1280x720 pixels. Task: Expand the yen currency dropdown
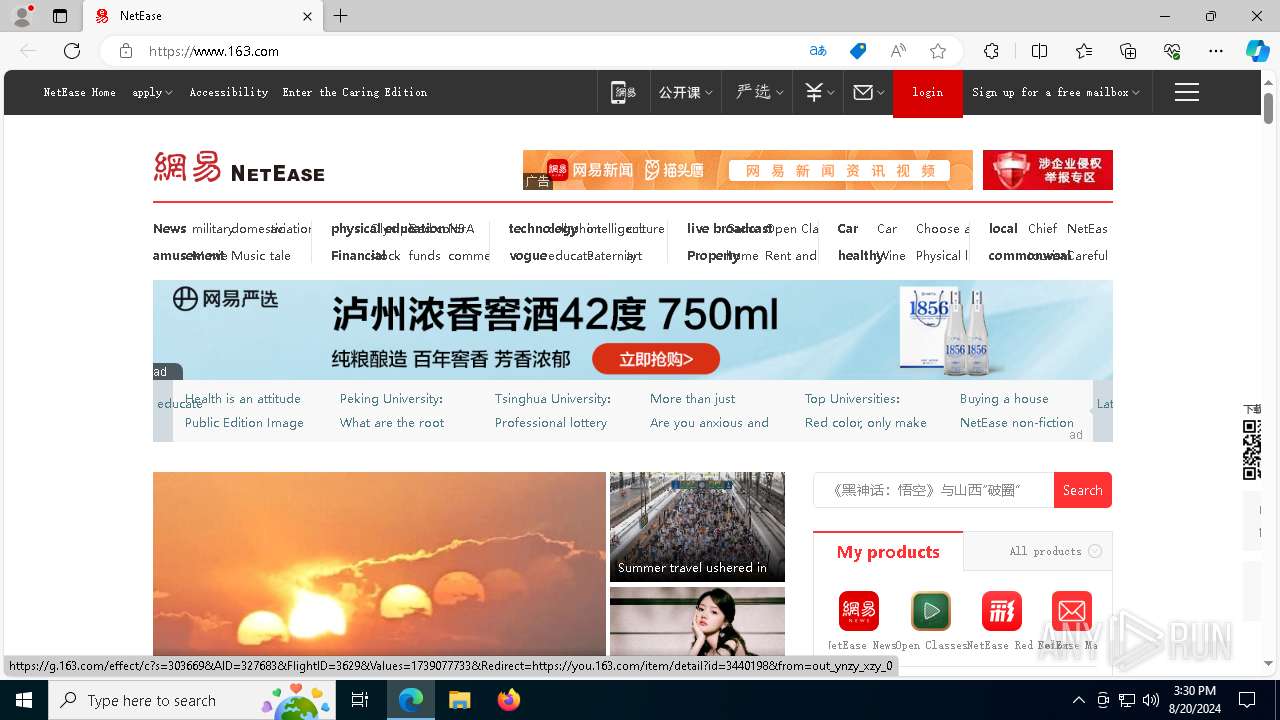819,92
